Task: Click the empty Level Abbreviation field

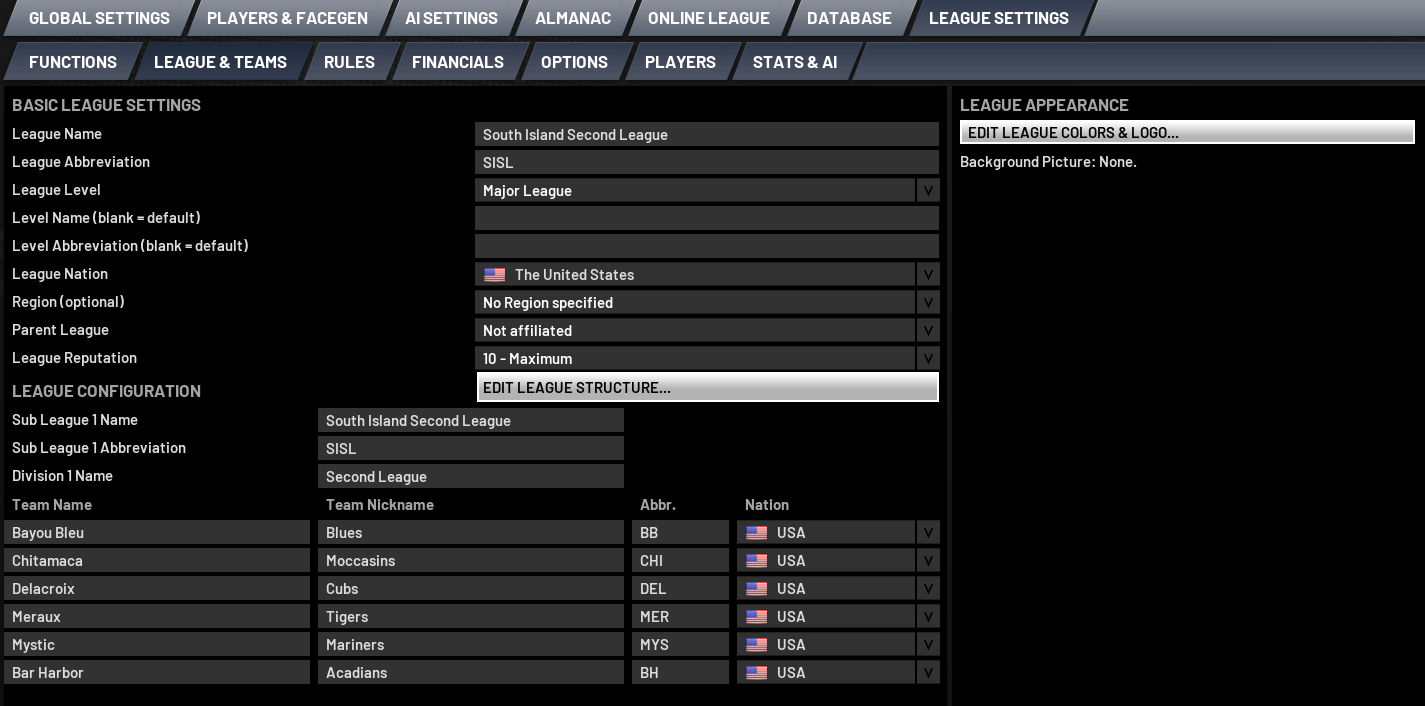Action: pos(707,246)
